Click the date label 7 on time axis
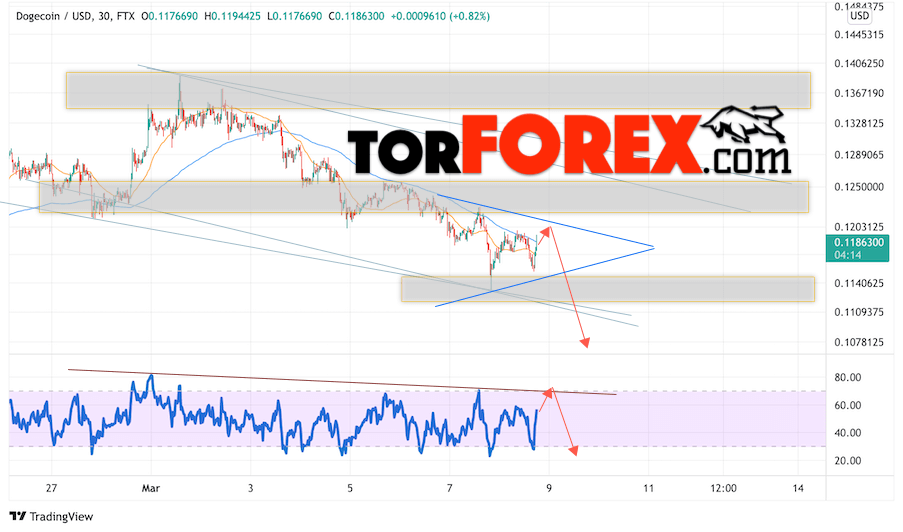The width and height of the screenshot is (903, 532). click(x=449, y=488)
